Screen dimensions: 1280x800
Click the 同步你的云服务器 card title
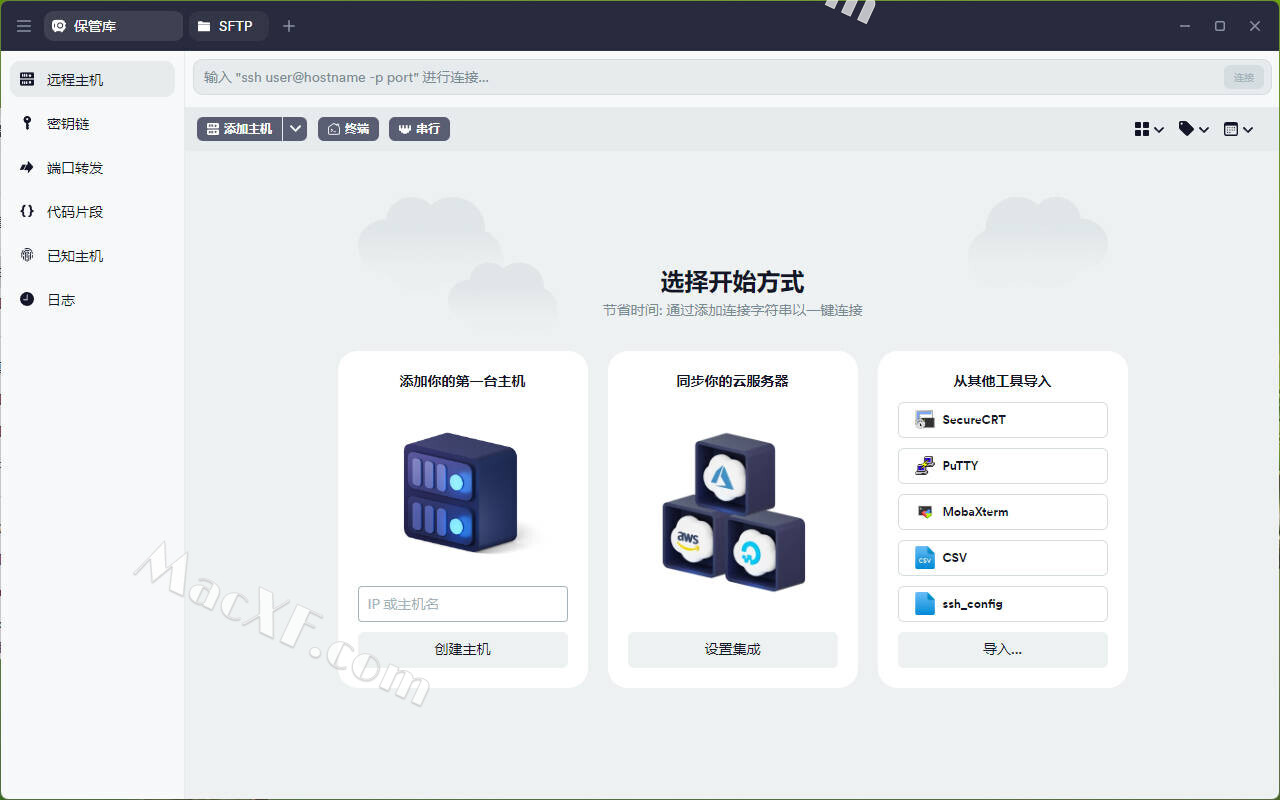click(x=733, y=381)
